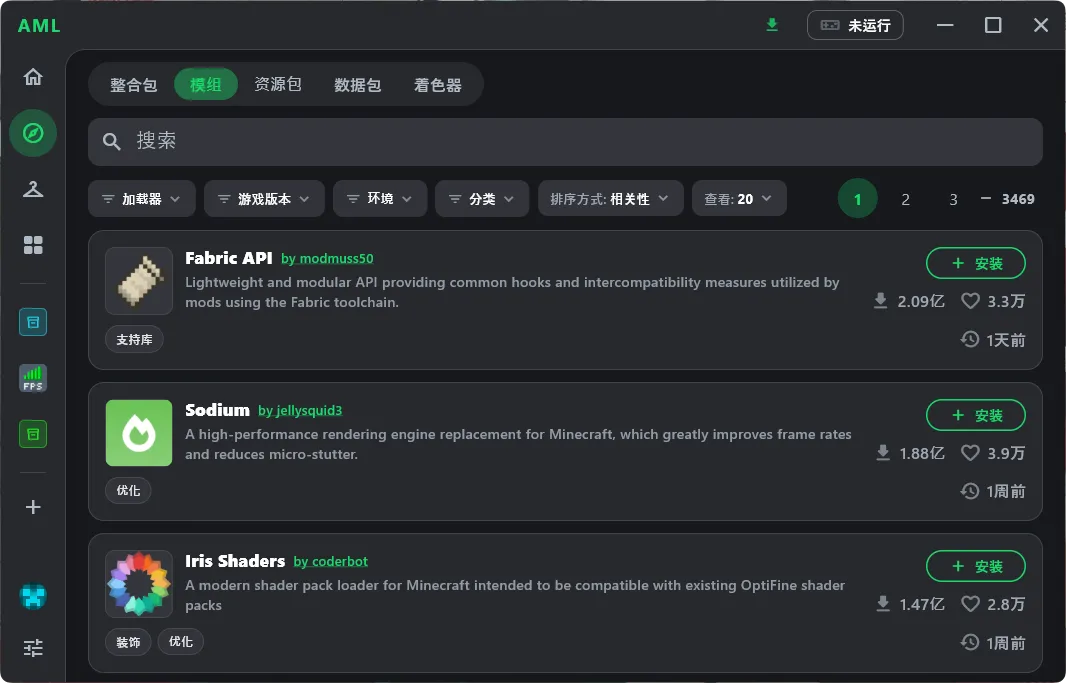Open the Fabric API title
This screenshot has height=683, width=1066.
(x=228, y=258)
